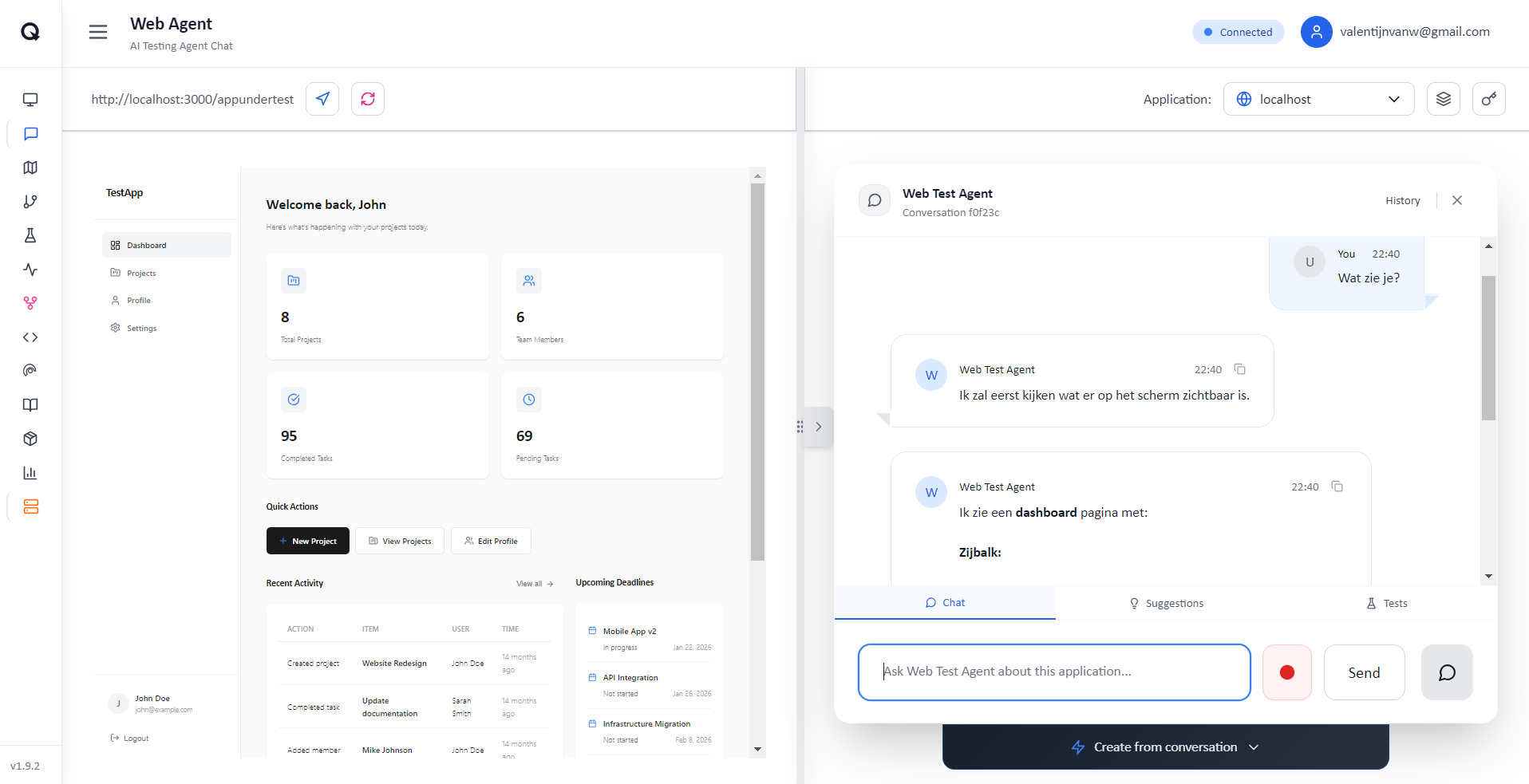Open the open-book icon in sidebar
Image resolution: width=1529 pixels, height=784 pixels.
30,405
